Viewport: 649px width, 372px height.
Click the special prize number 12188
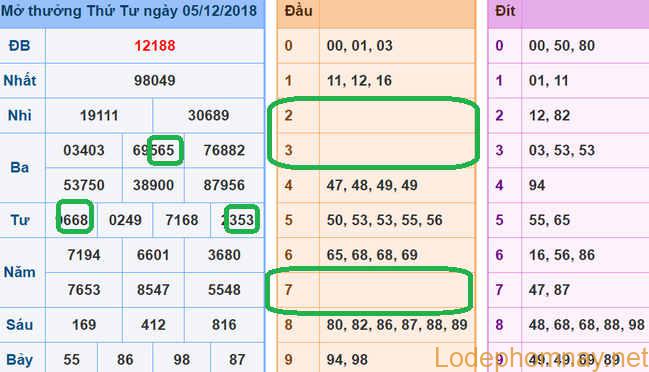(x=154, y=46)
